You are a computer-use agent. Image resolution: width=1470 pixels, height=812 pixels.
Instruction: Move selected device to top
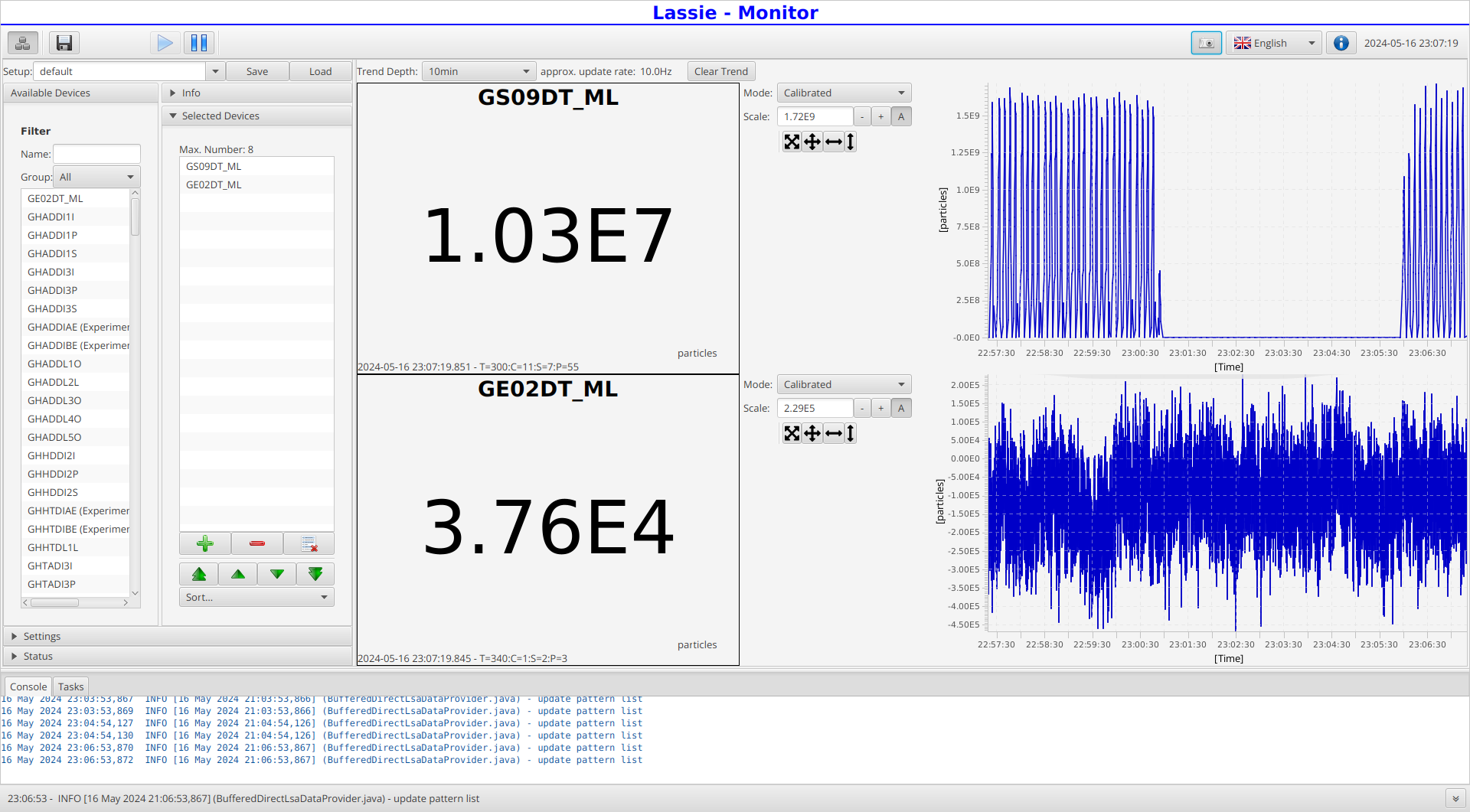[199, 574]
